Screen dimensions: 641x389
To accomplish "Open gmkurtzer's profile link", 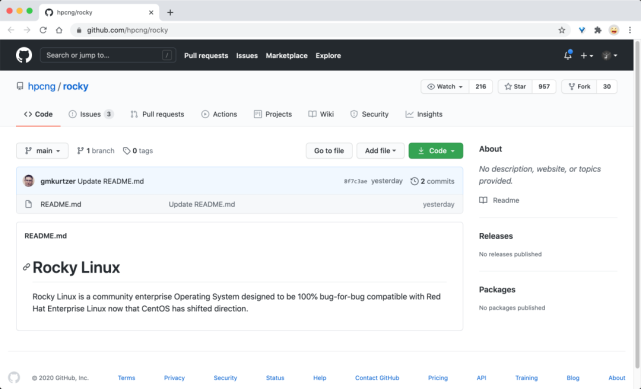I will (58, 181).
